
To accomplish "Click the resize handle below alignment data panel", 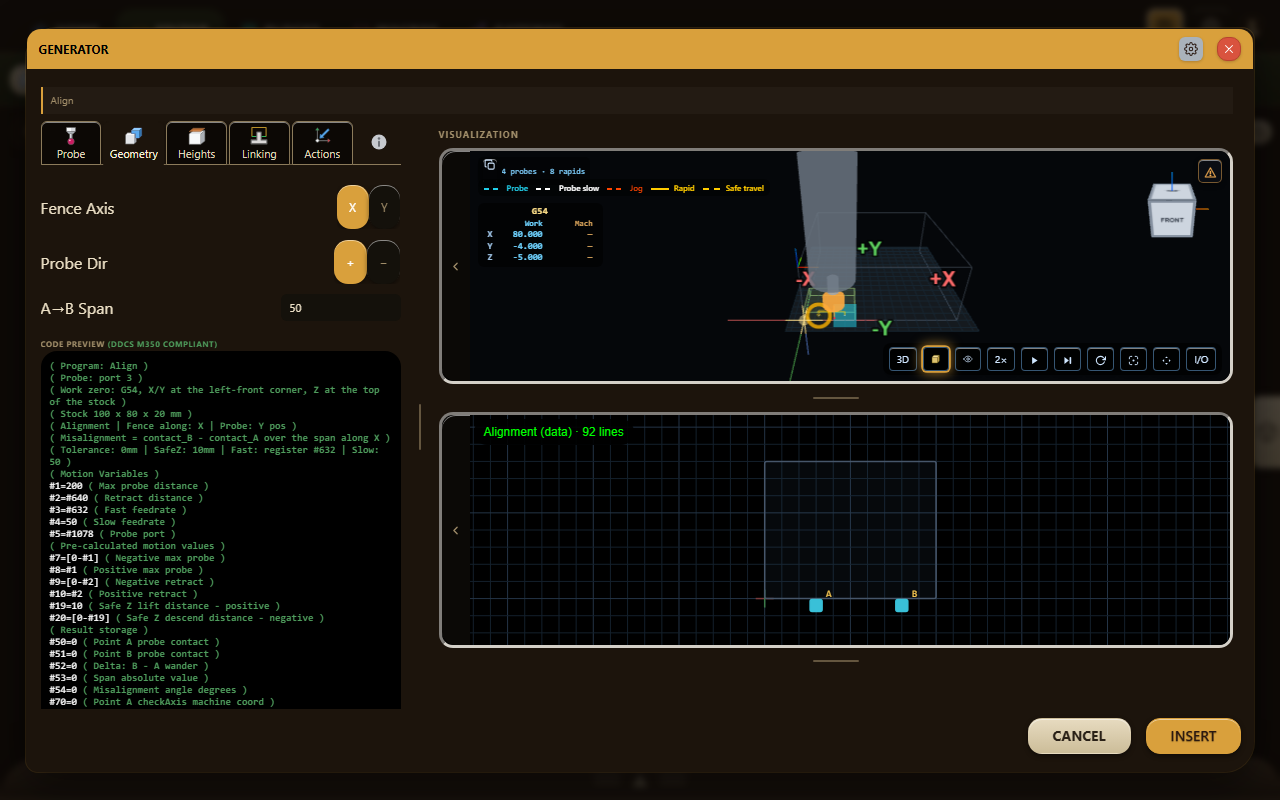I will [836, 661].
